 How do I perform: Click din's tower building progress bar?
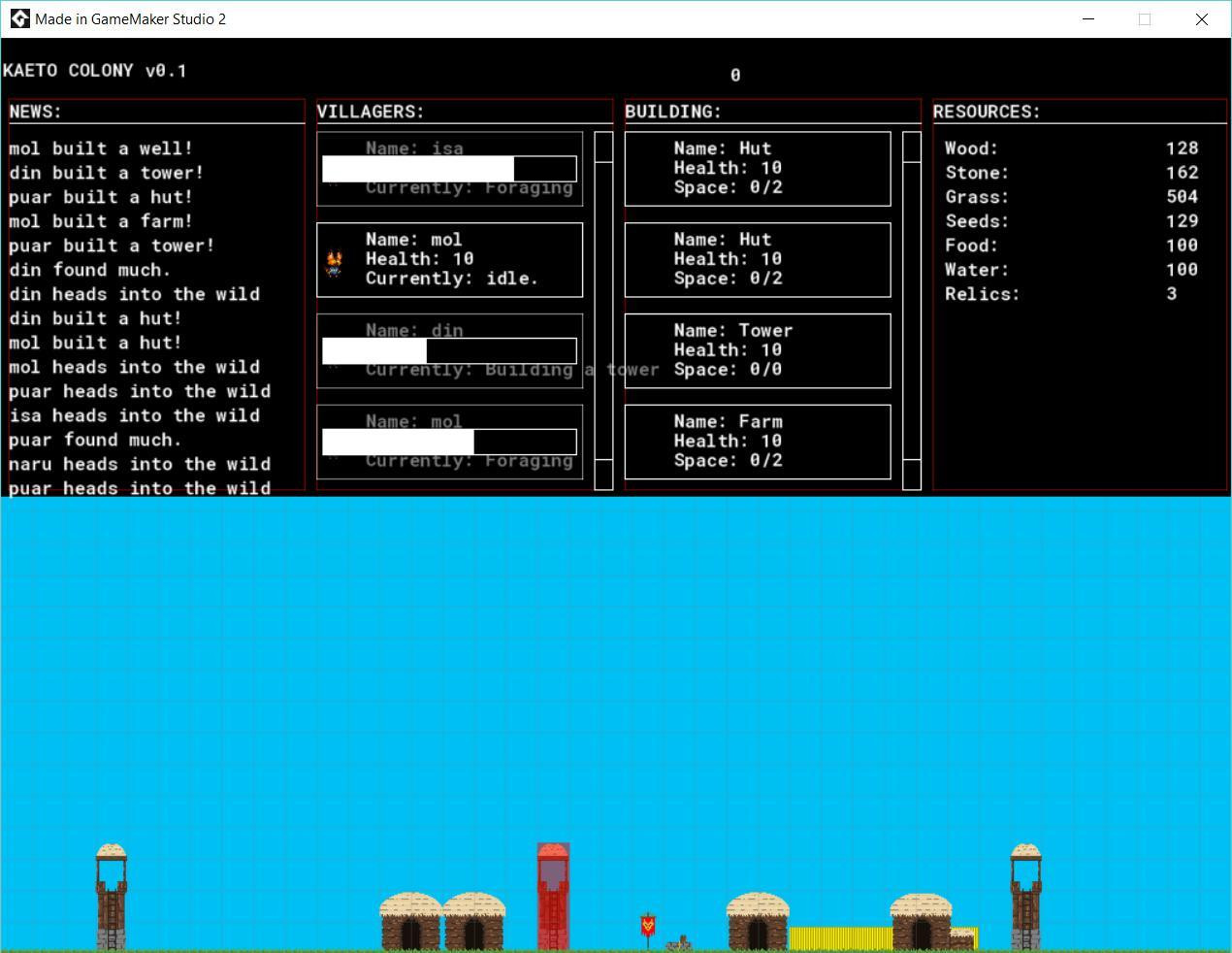(449, 350)
